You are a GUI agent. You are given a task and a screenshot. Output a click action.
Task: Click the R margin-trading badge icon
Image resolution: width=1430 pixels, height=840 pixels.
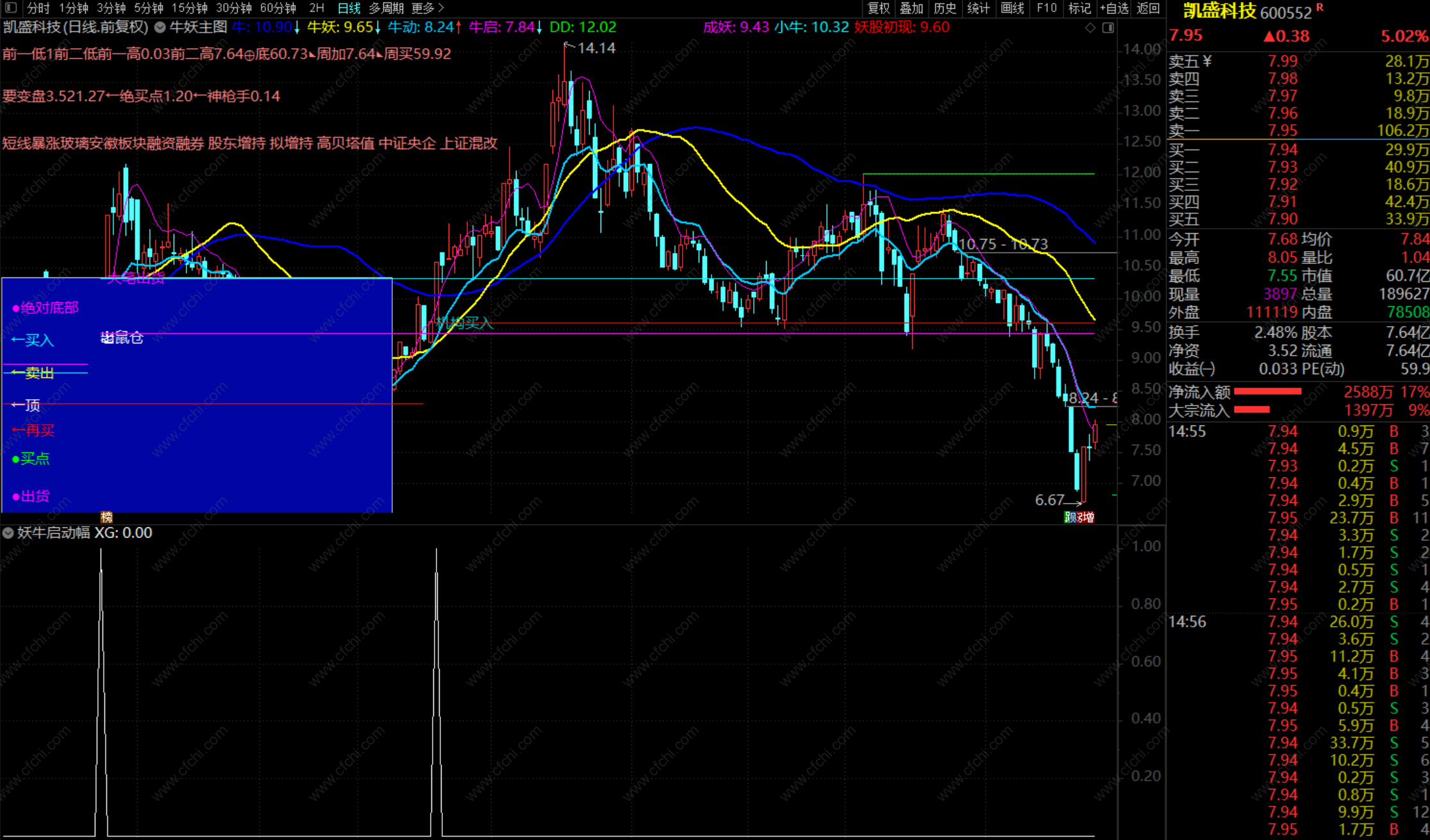1320,7
